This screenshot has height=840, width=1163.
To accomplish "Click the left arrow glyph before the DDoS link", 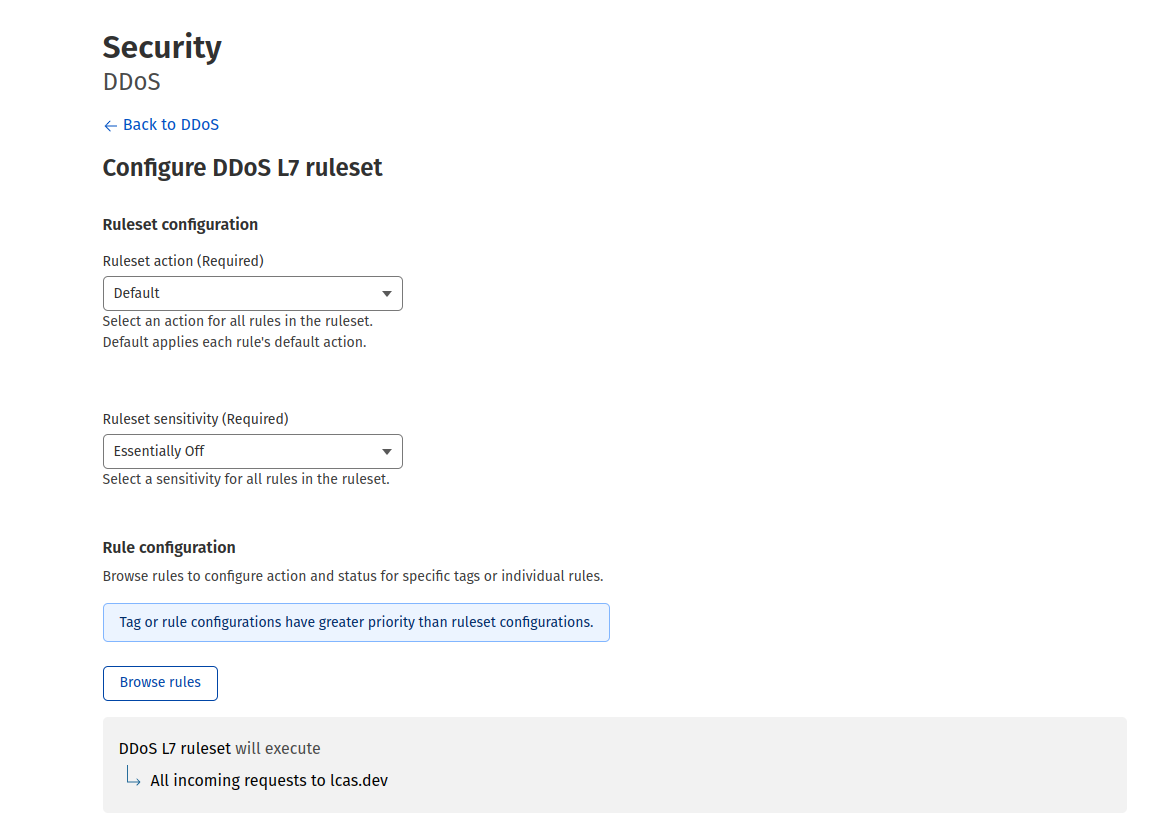I will point(110,125).
